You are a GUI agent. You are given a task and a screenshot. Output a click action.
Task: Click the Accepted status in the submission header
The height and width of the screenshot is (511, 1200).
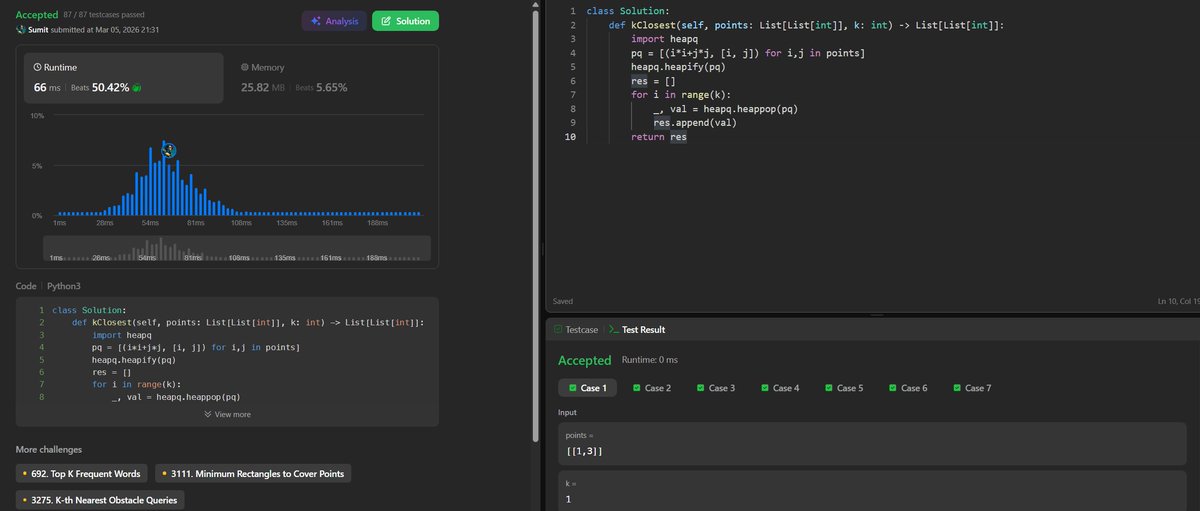[37, 15]
